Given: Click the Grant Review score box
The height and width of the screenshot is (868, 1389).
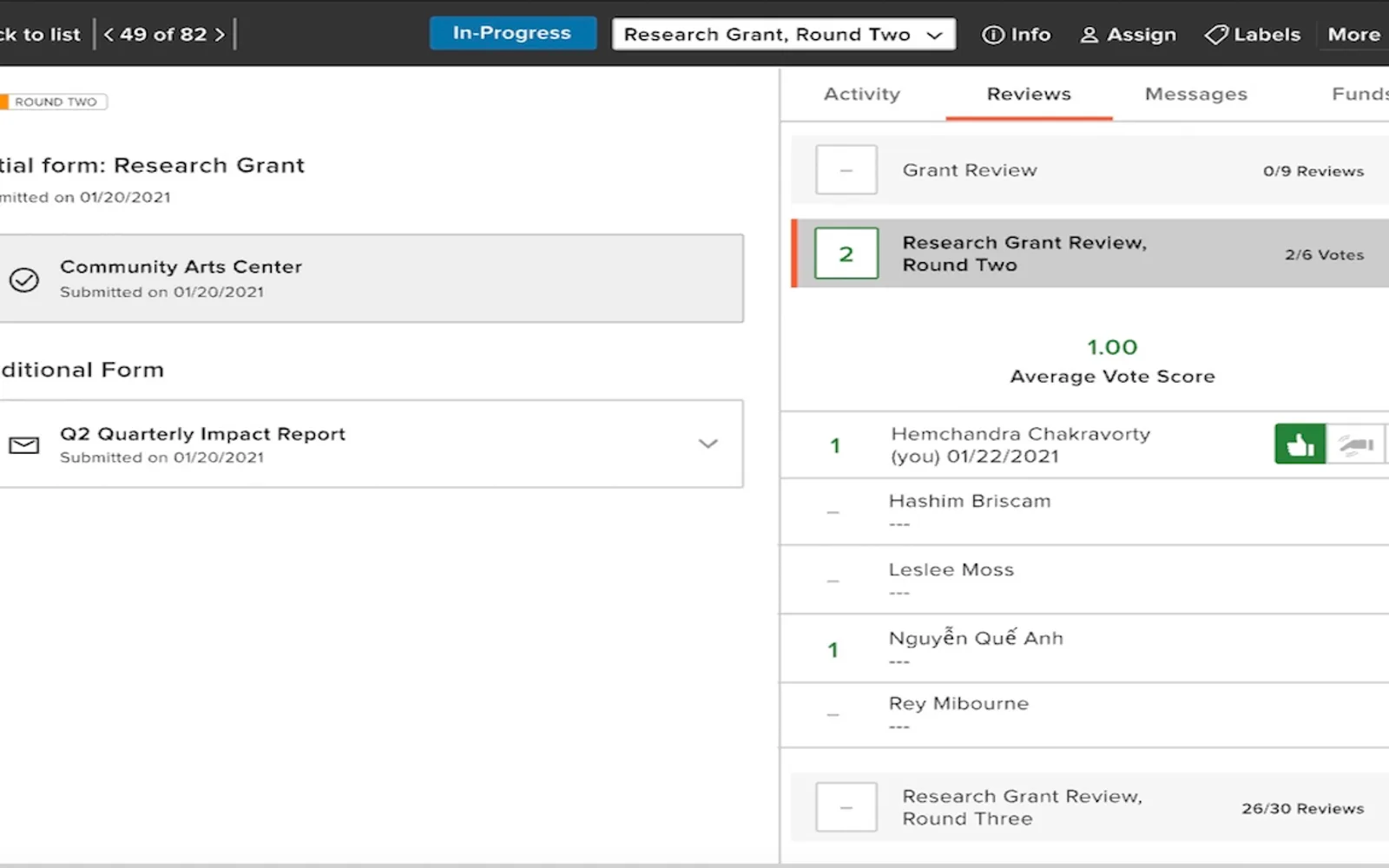Looking at the screenshot, I should (x=846, y=170).
